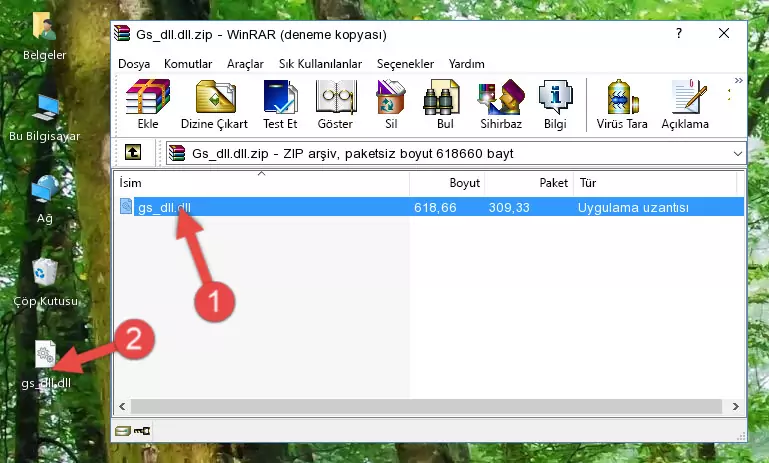
Task: Click the Uygulama uzantısı type cell
Action: point(633,207)
